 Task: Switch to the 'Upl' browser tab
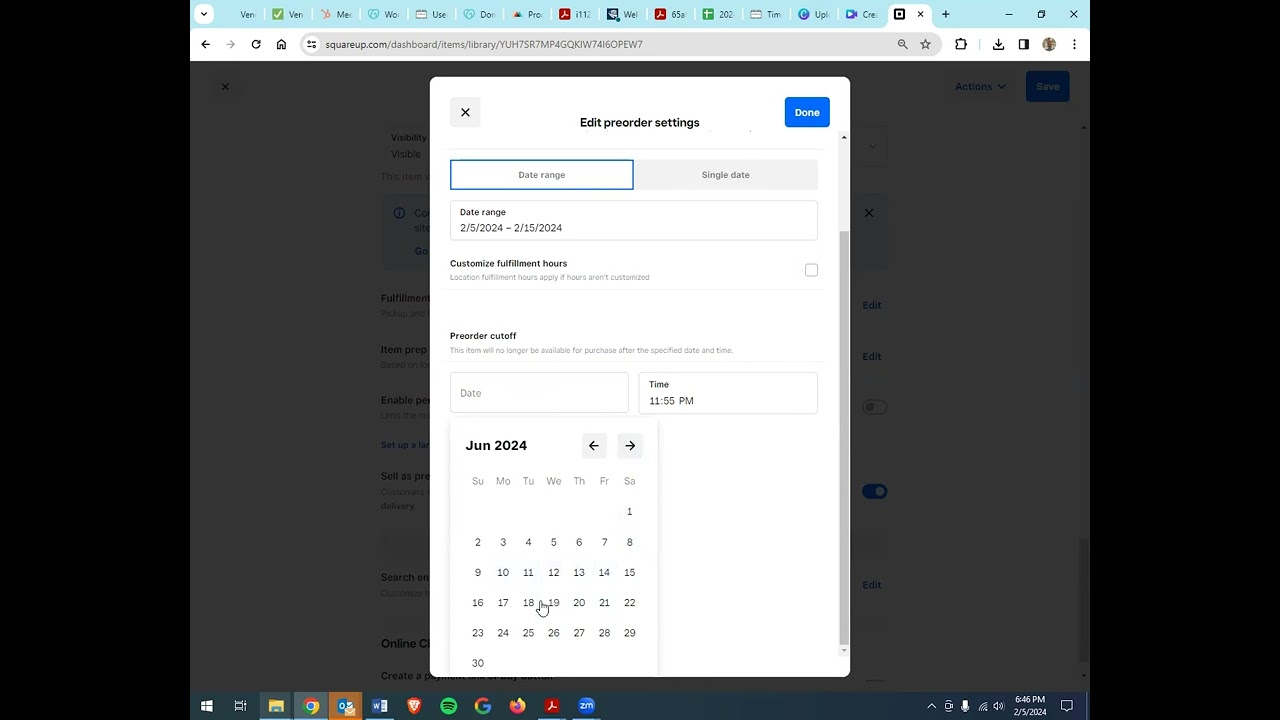[x=814, y=14]
